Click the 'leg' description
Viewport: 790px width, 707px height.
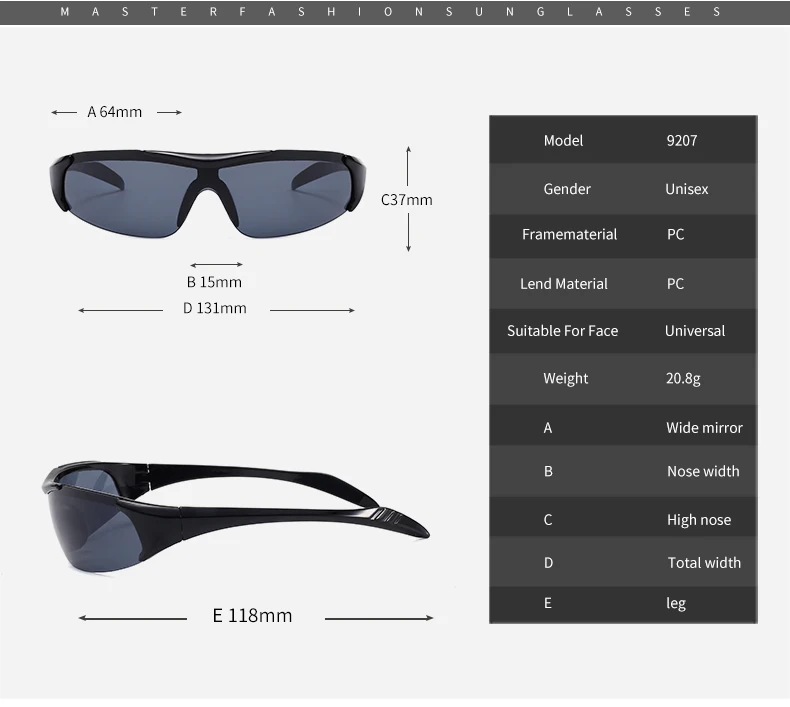pos(676,603)
